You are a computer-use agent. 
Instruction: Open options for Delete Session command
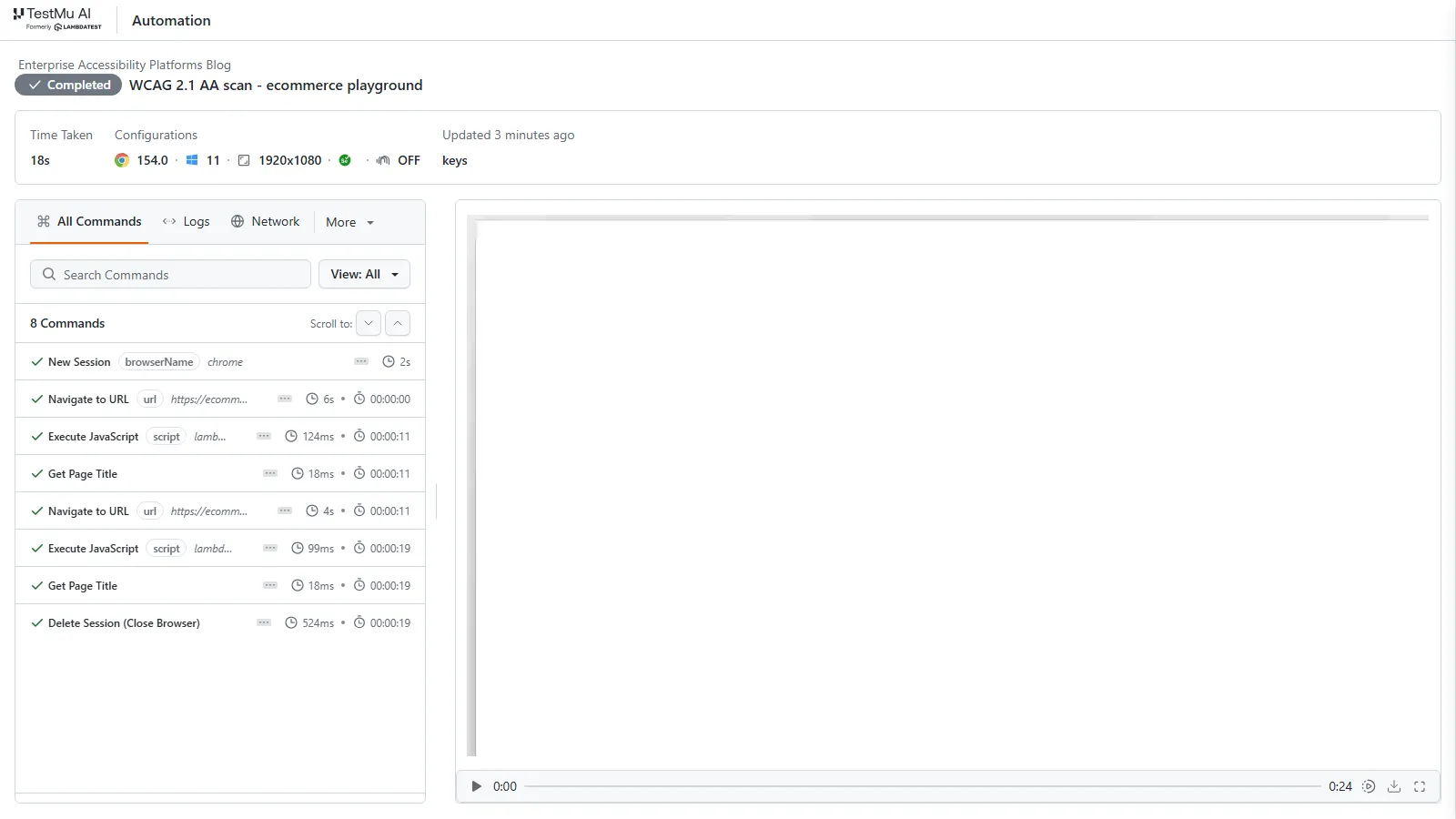pos(264,622)
